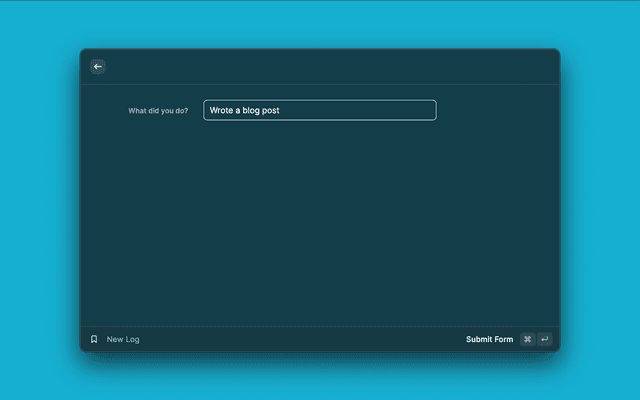
Task: Click the letter 'a' in the text field
Action: click(x=239, y=110)
